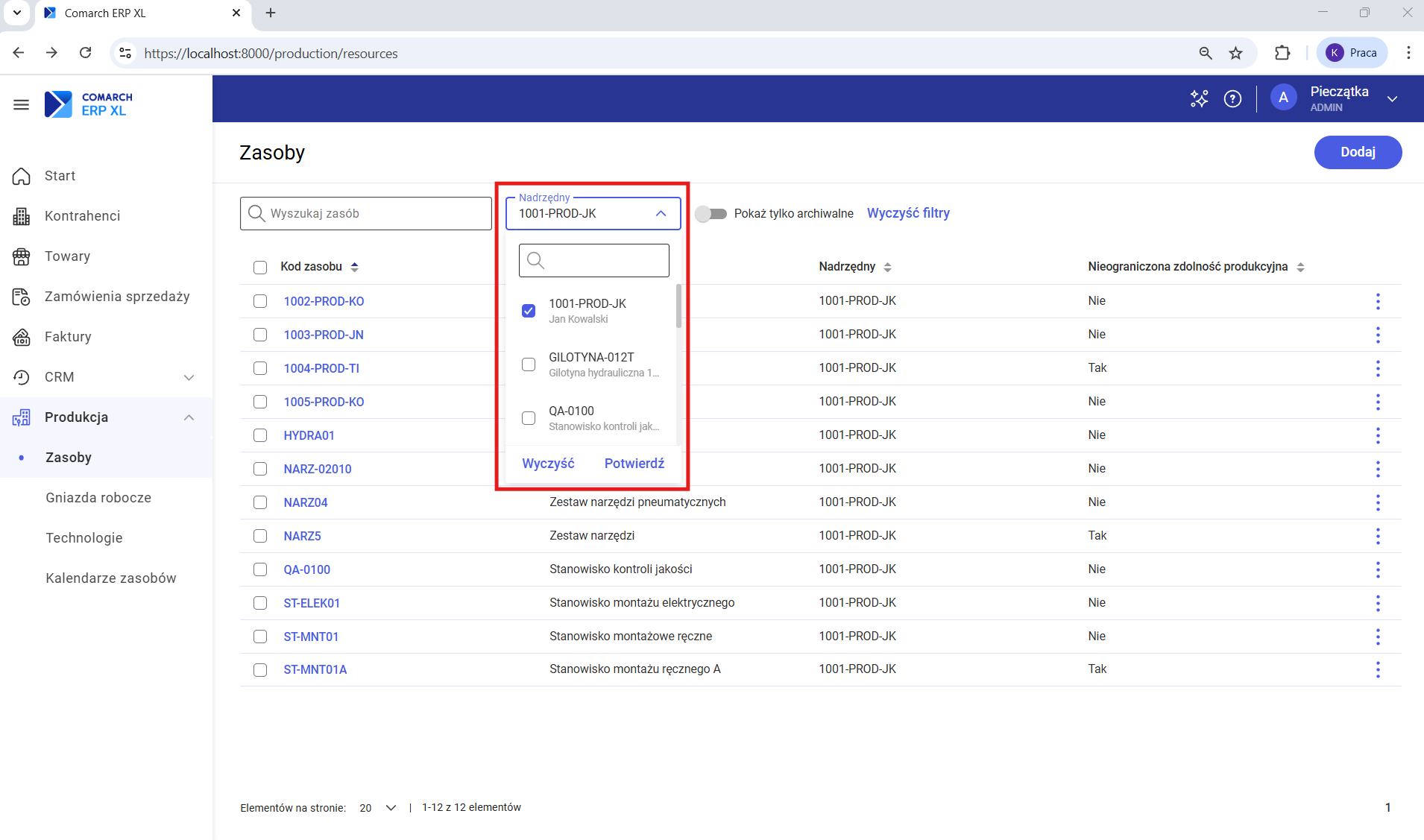Uncheck 1001-PROD-JK in filter list
This screenshot has height=840, width=1424.
529,311
